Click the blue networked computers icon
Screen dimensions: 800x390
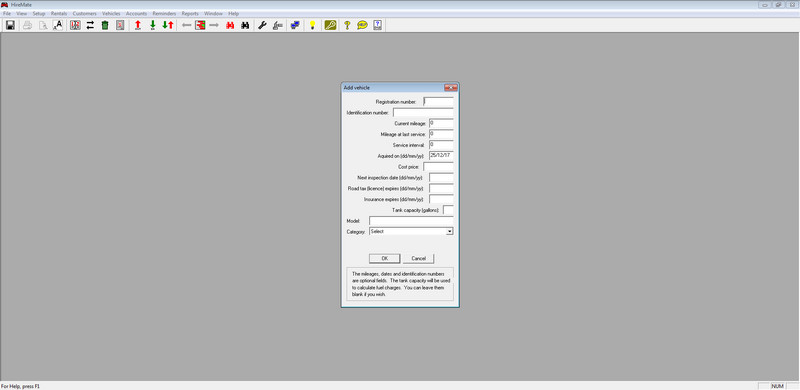294,25
